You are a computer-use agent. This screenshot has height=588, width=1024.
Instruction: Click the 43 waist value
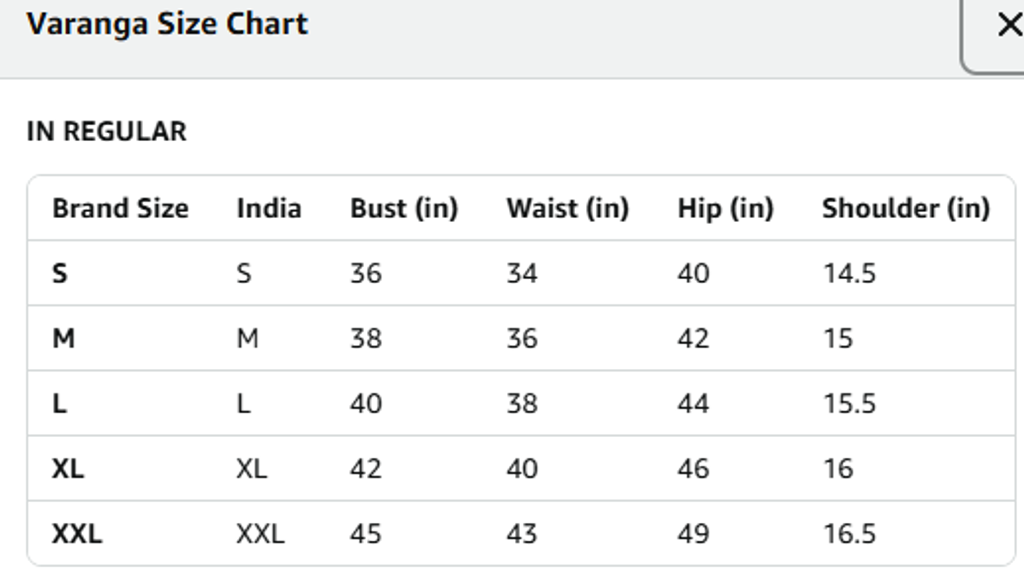[x=521, y=533]
